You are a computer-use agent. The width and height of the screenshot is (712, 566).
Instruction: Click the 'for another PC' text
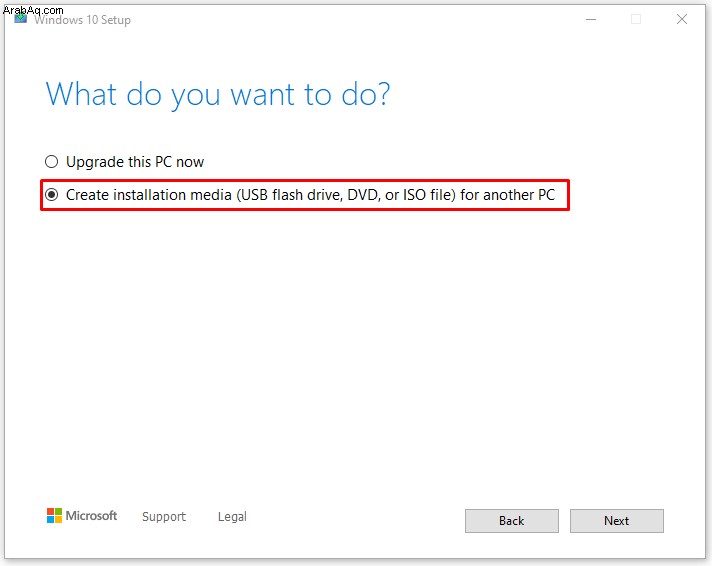[508, 195]
